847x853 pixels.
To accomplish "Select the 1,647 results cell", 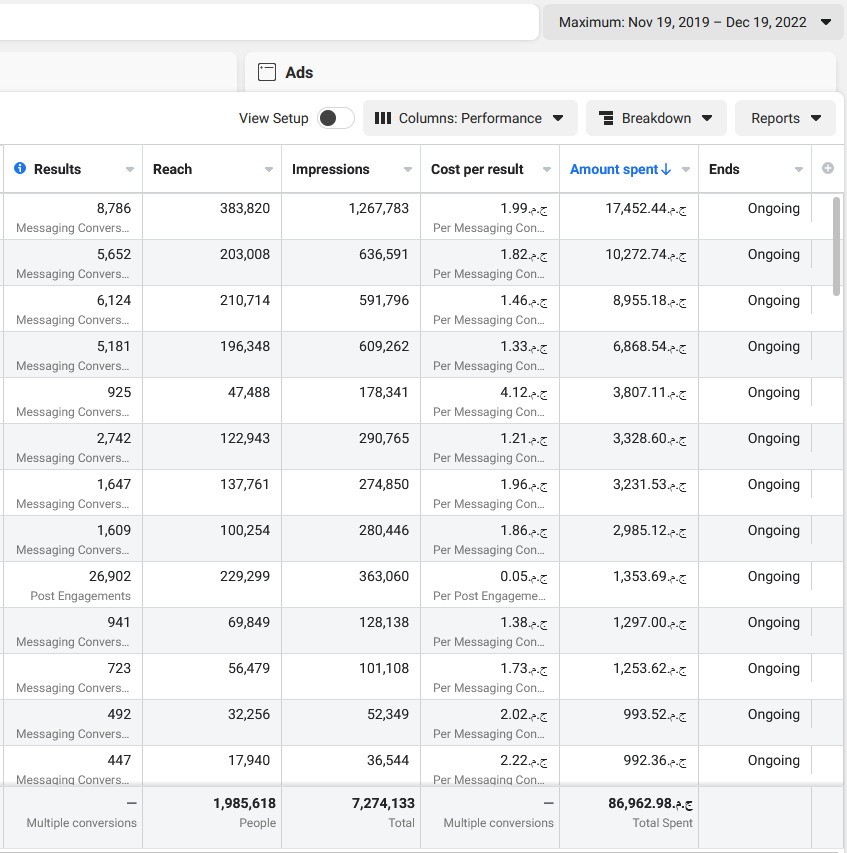I will tap(72, 493).
